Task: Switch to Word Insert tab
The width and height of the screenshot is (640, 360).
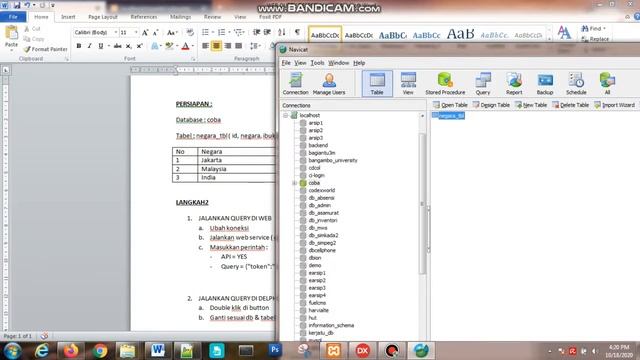Action: tap(68, 17)
